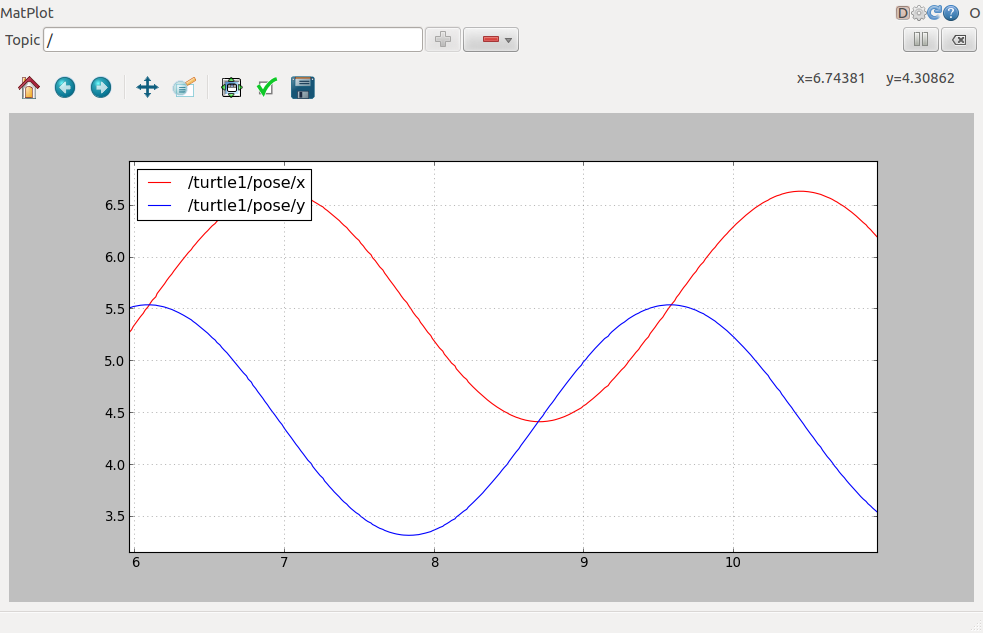Click inside the Topic input field
983x633 pixels.
230,39
